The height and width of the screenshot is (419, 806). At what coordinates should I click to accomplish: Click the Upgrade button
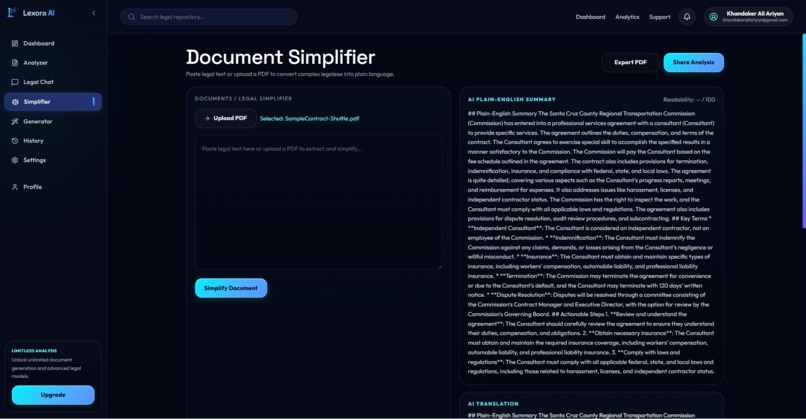coord(53,395)
